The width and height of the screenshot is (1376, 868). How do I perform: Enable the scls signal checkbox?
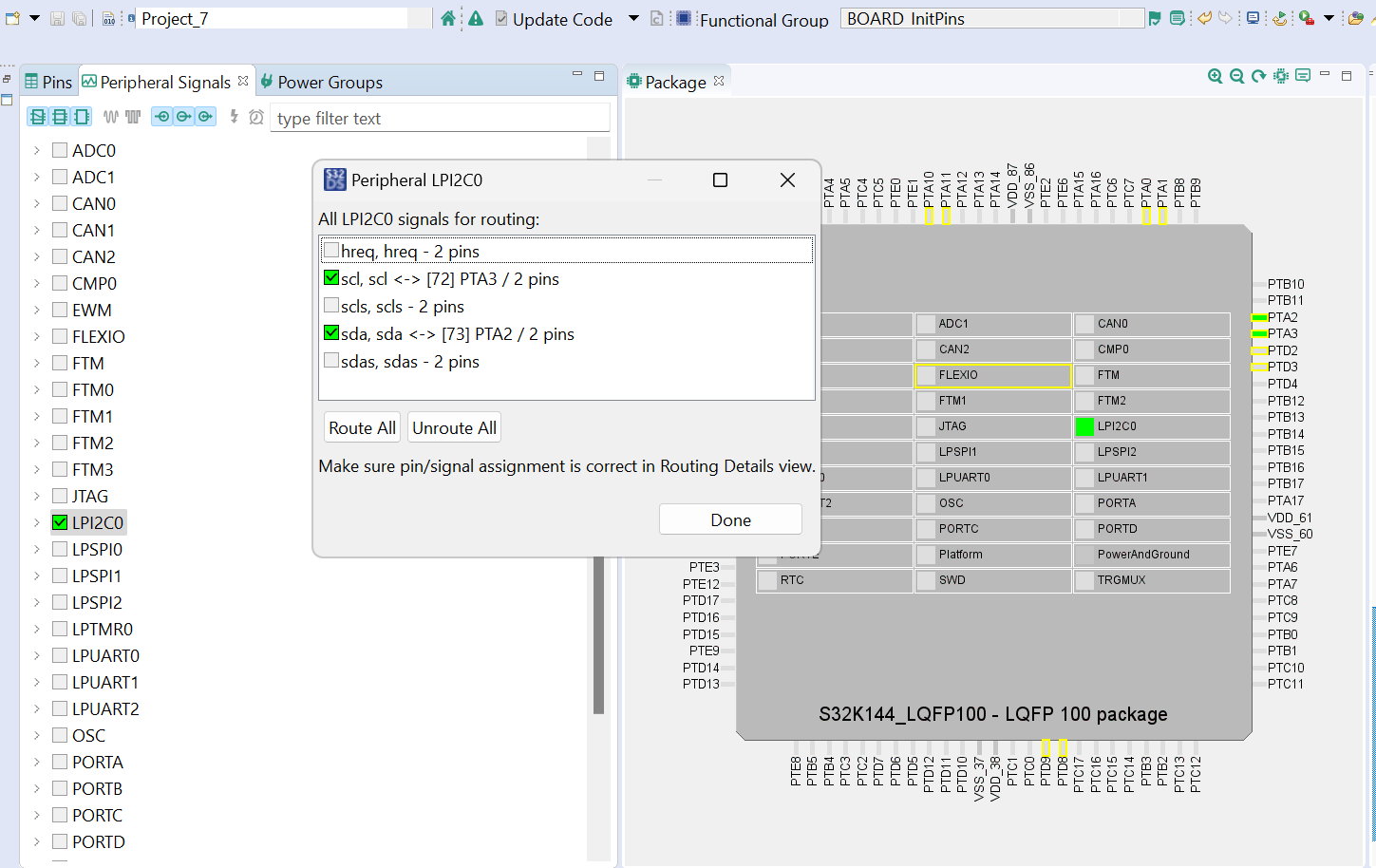(331, 306)
